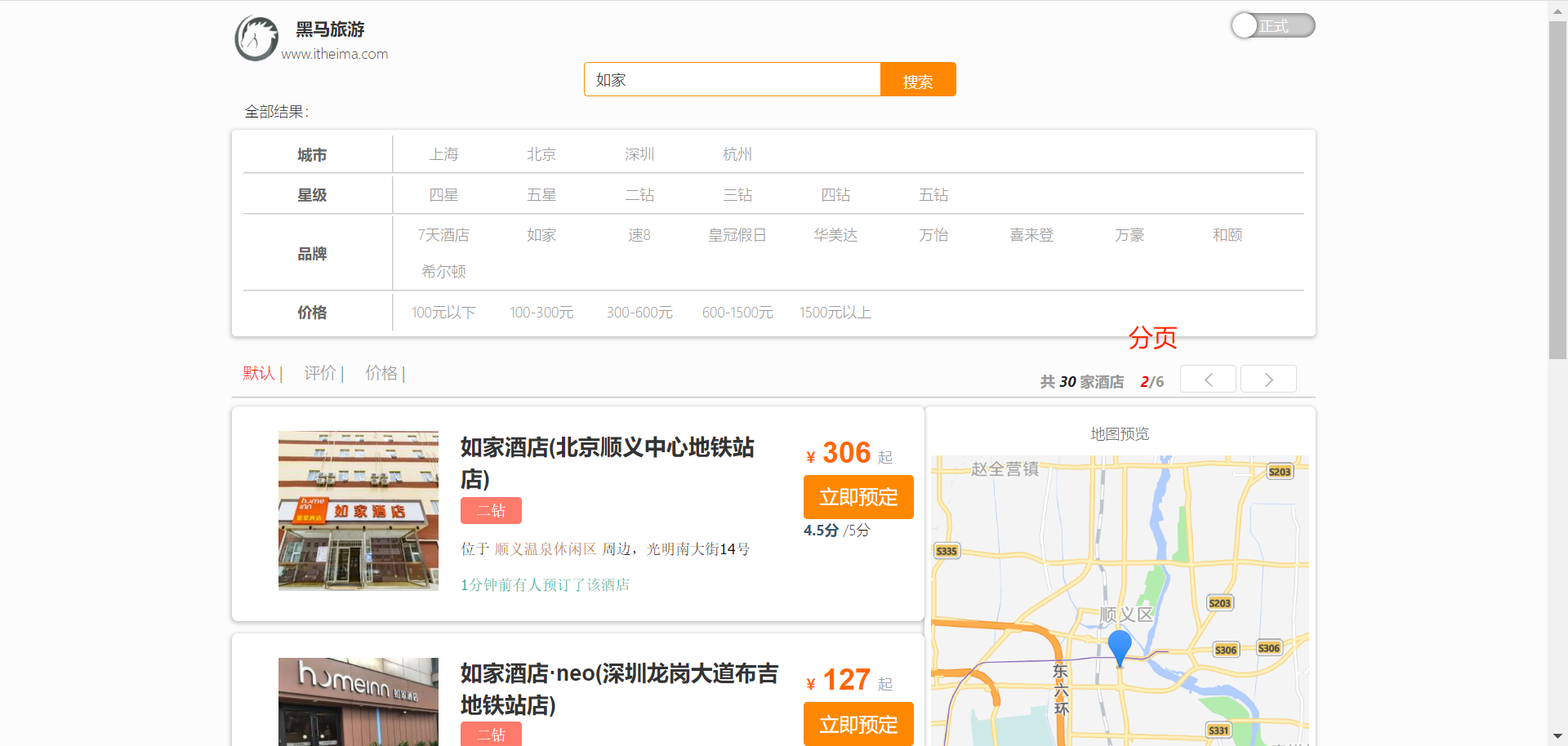Click the 4.5分 rating text
1568x746 pixels.
point(821,531)
